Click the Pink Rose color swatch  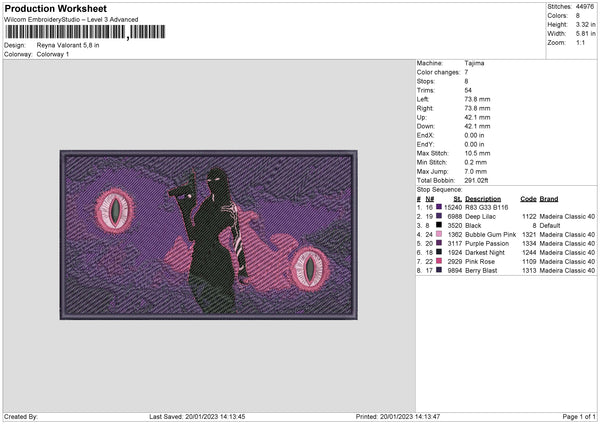point(439,261)
